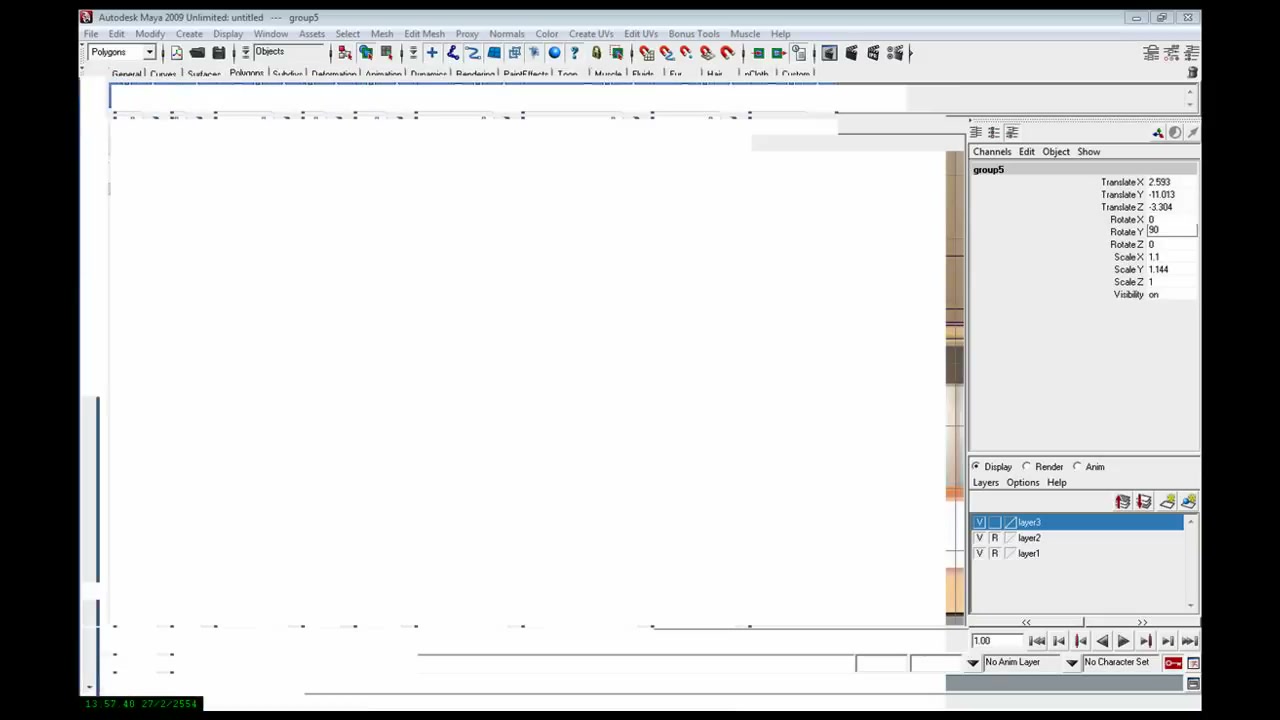
Task: Click the Move Layer Up icon
Action: pos(1123,502)
